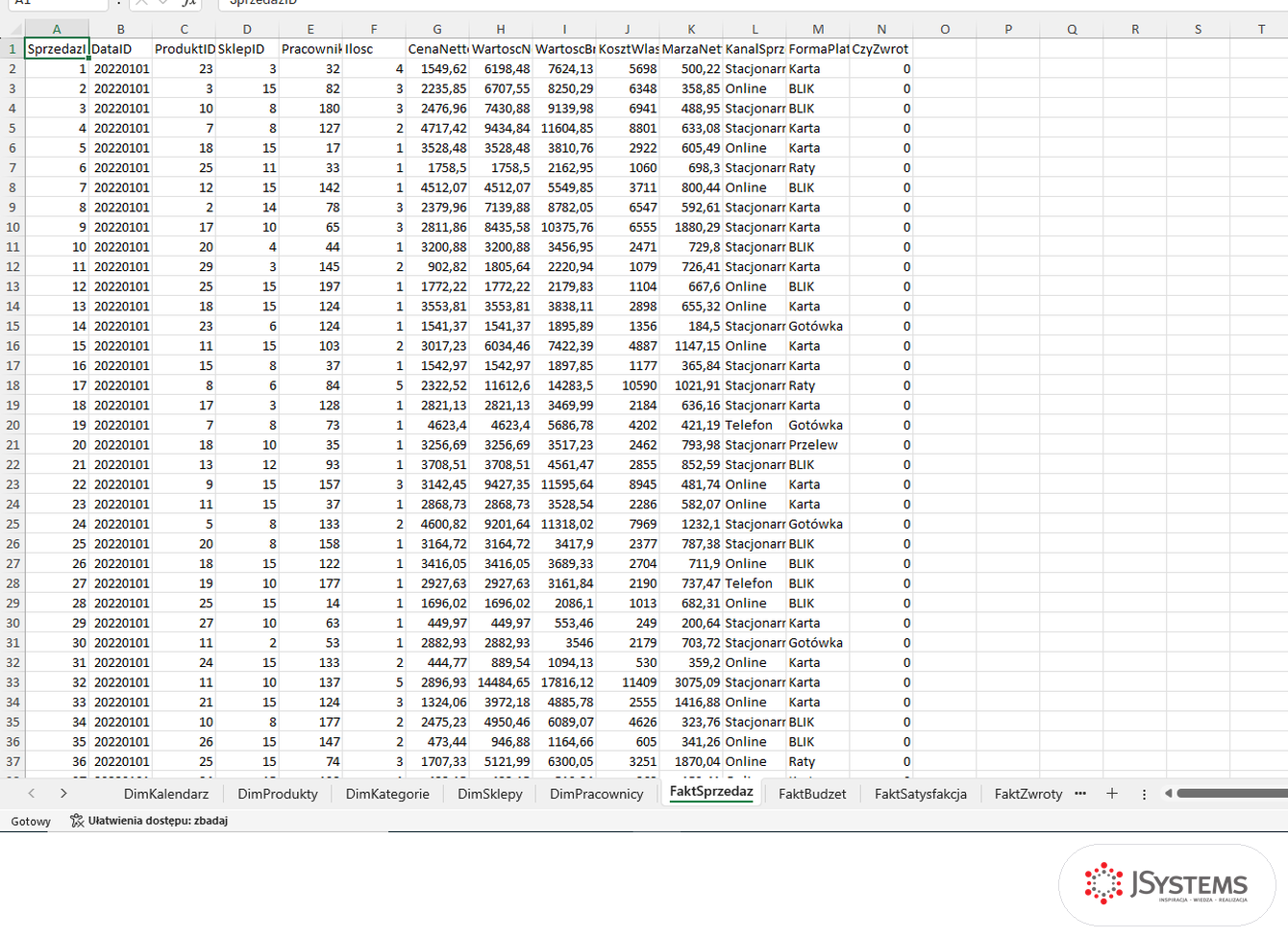Click Telefon cell in row 20
The height and width of the screenshot is (938, 1288).
click(x=755, y=425)
